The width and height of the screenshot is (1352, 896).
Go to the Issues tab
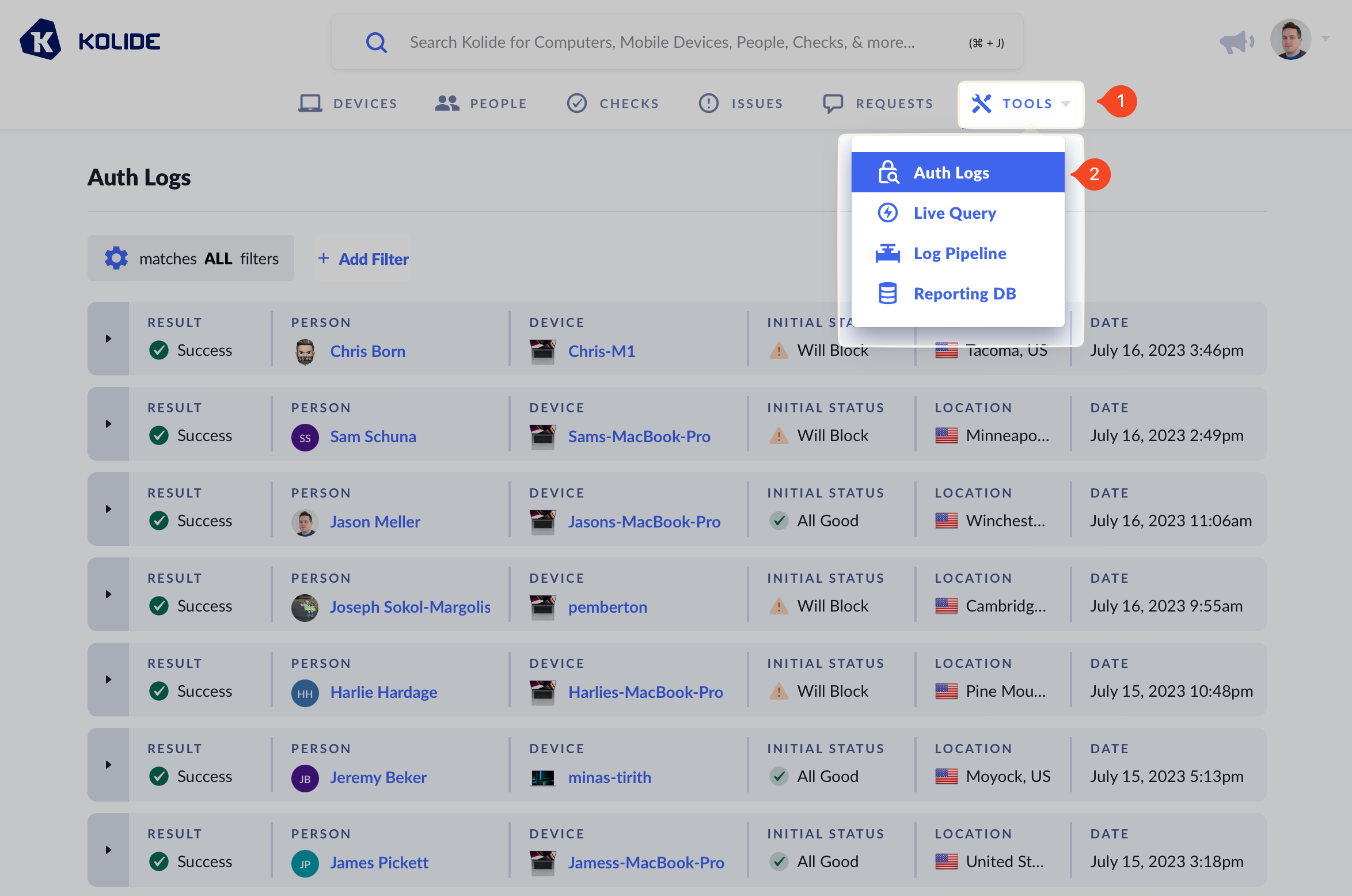740,104
